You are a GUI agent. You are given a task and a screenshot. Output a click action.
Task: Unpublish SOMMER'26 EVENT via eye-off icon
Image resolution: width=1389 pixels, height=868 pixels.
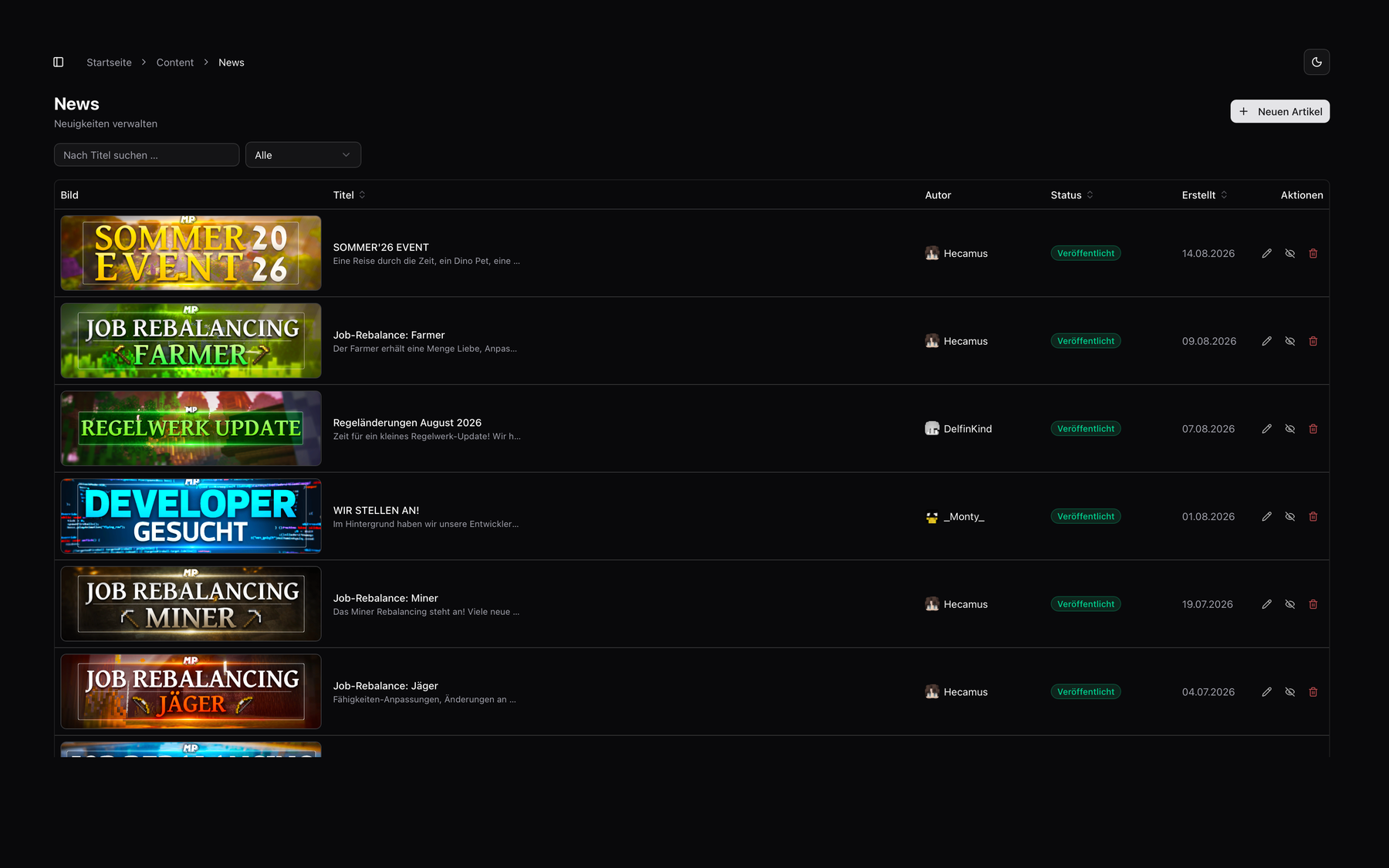pos(1289,254)
